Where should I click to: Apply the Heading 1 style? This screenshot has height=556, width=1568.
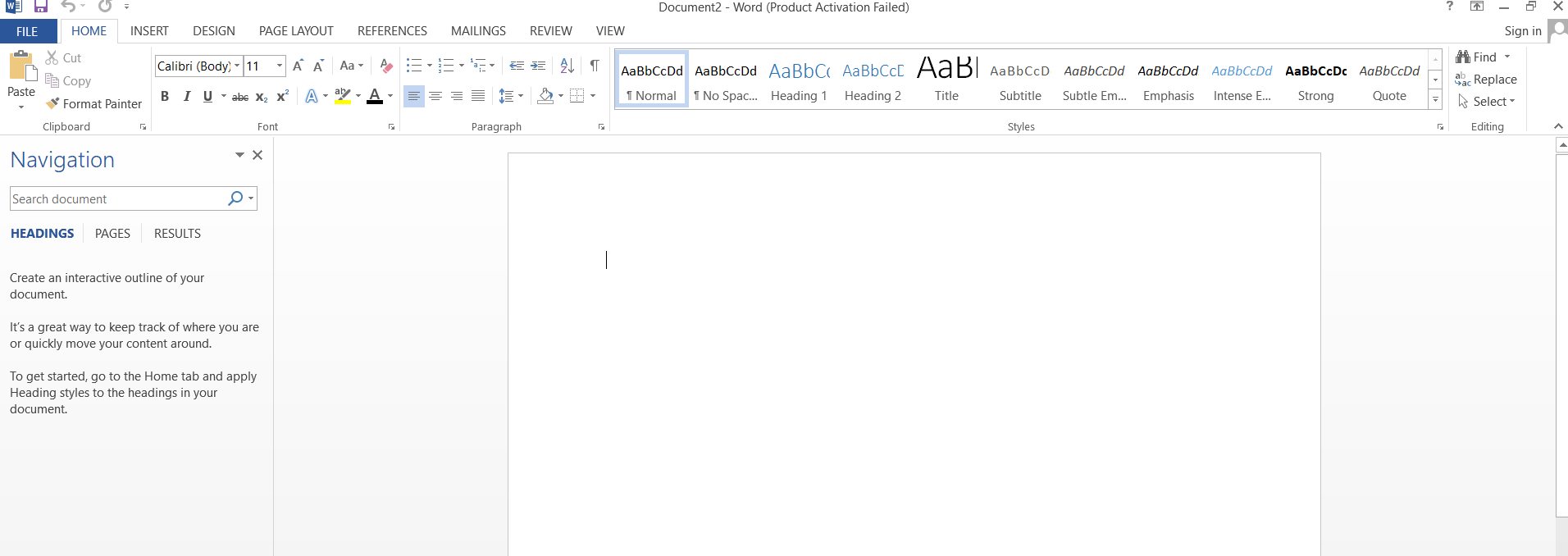pos(799,79)
